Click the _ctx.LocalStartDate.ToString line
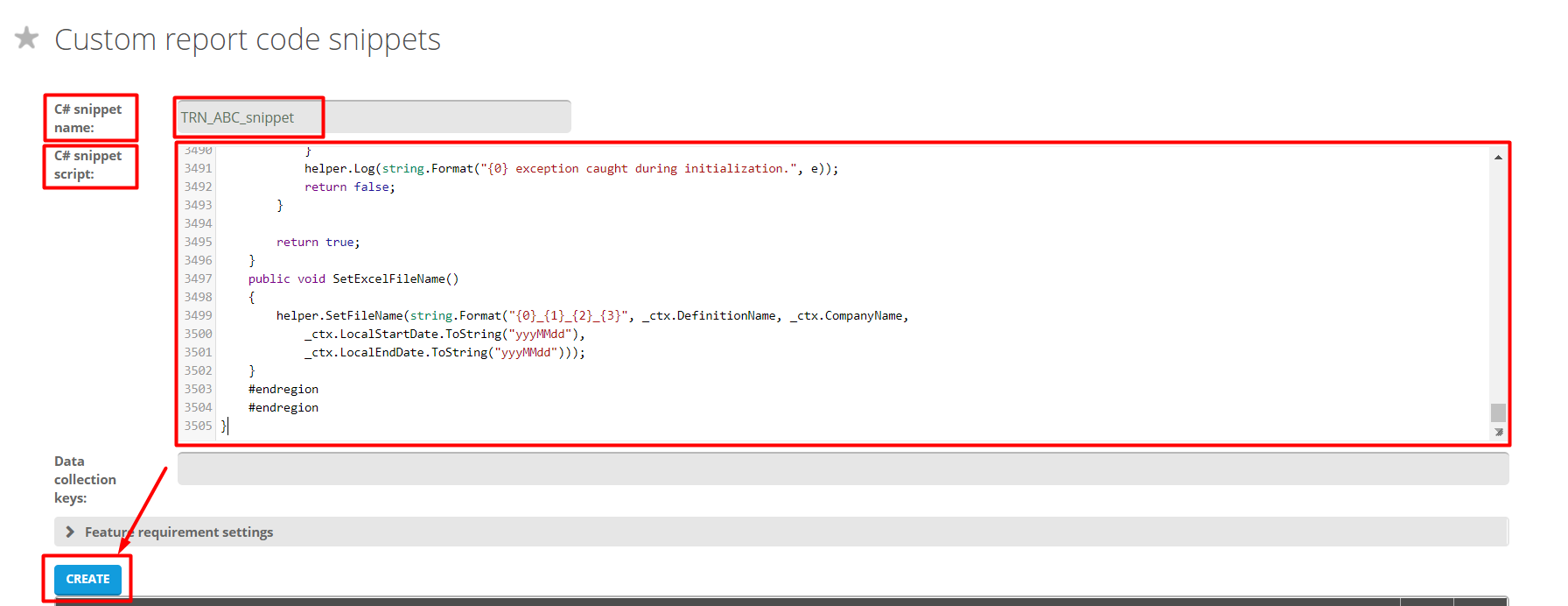The width and height of the screenshot is (1568, 606). [x=444, y=335]
